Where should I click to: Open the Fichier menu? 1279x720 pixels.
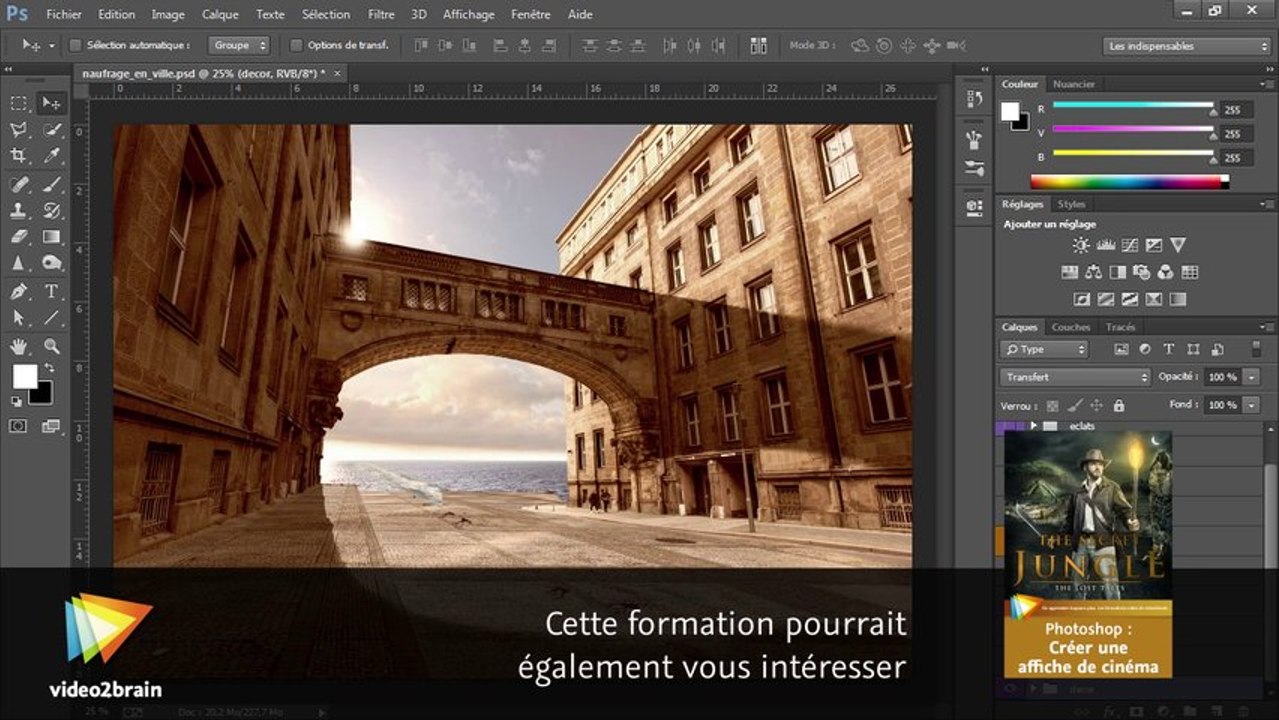64,14
